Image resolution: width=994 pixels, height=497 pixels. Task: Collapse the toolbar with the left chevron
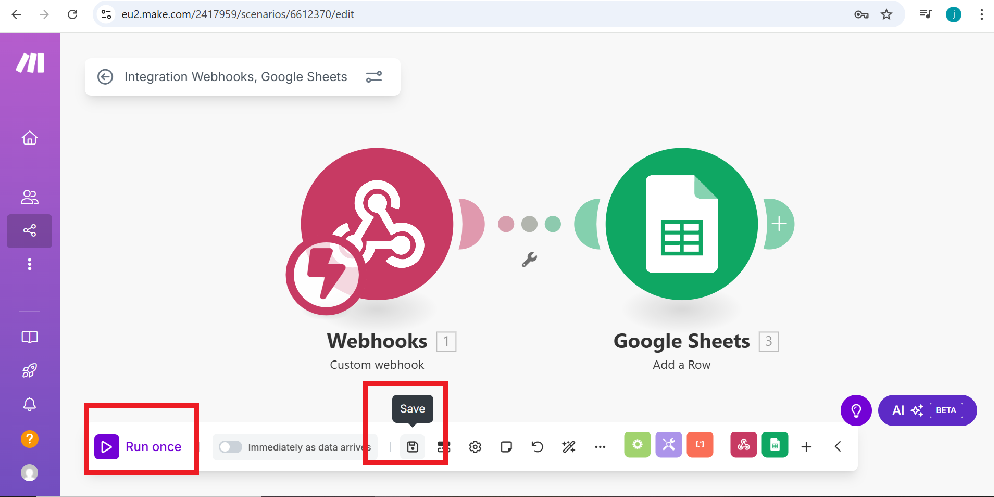click(838, 447)
